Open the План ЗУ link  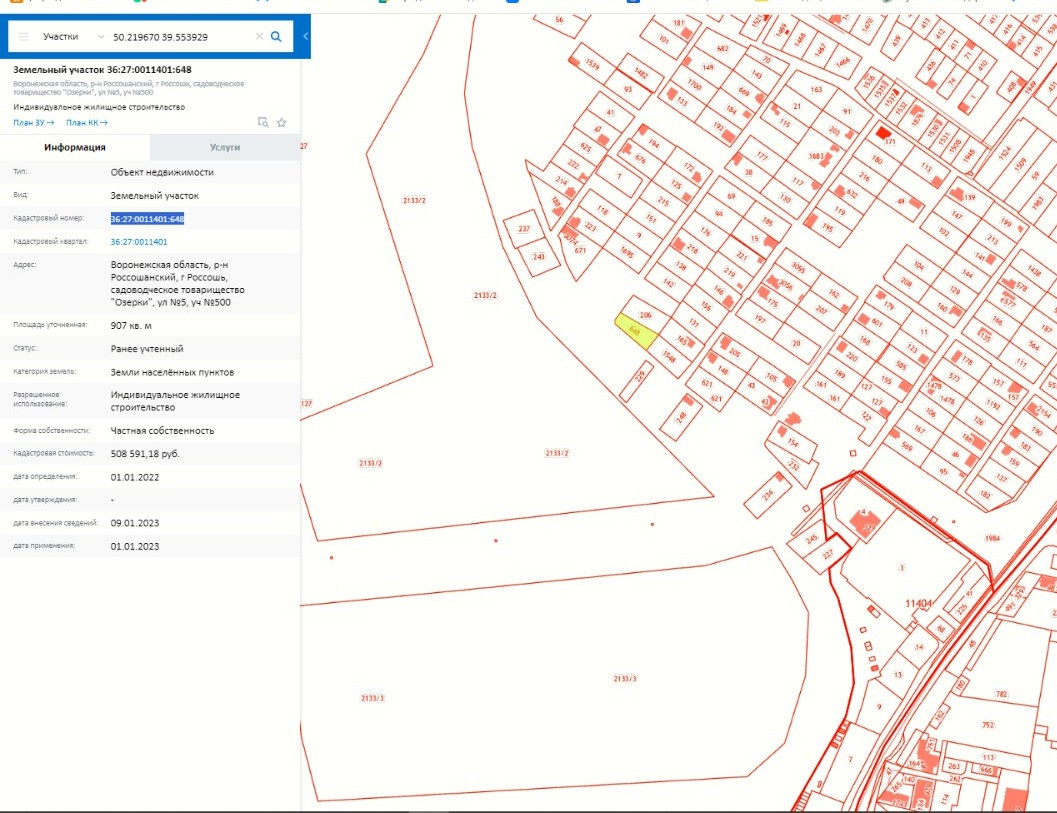click(x=33, y=123)
